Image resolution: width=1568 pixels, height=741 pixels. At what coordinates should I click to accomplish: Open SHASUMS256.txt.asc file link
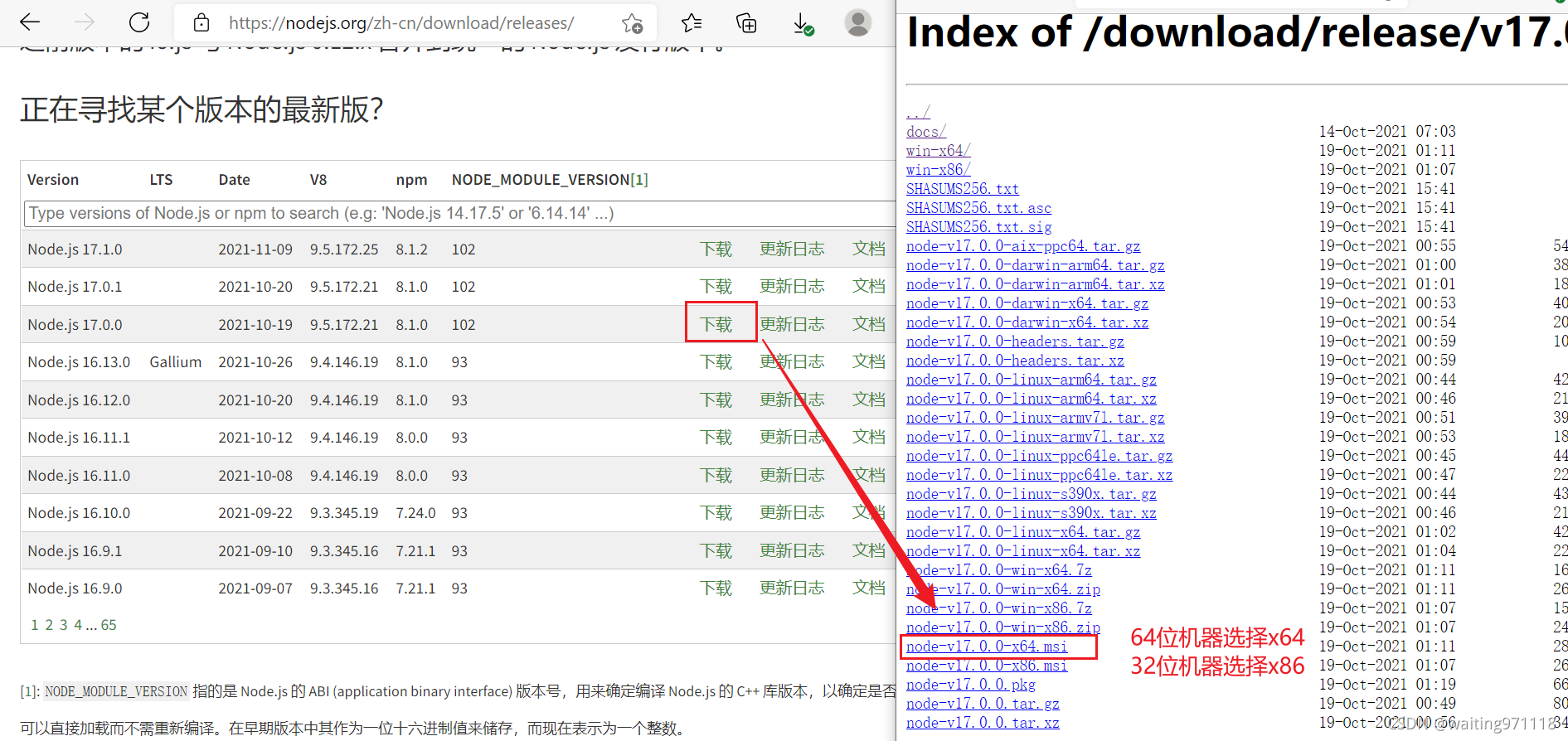pyautogui.click(x=978, y=207)
